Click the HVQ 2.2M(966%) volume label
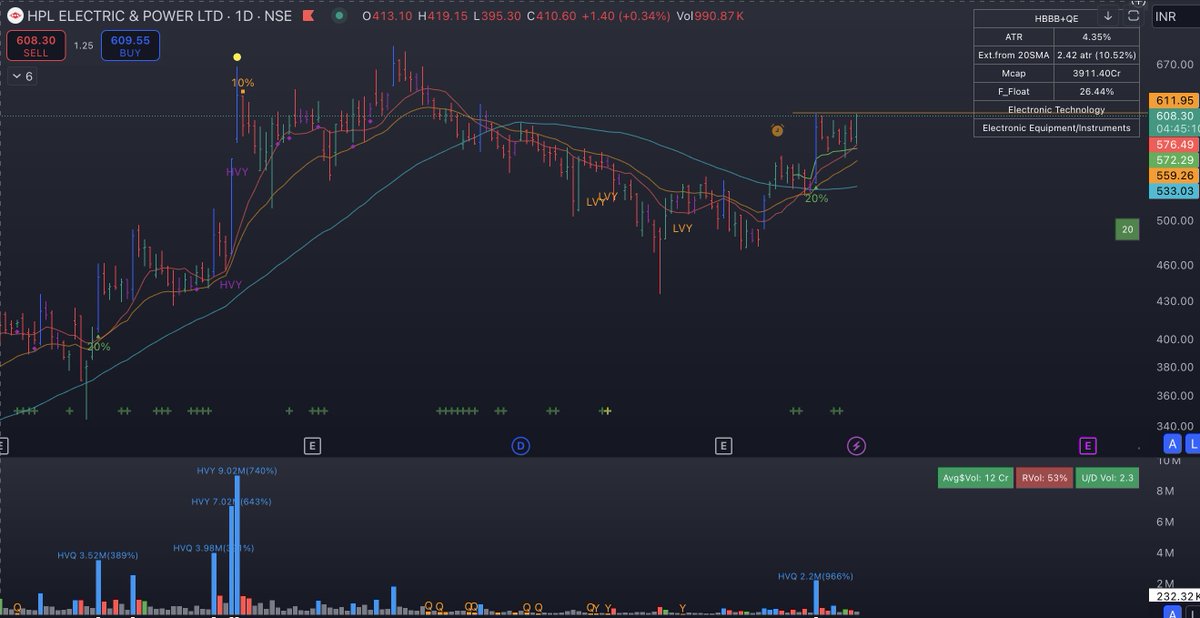 [816, 576]
